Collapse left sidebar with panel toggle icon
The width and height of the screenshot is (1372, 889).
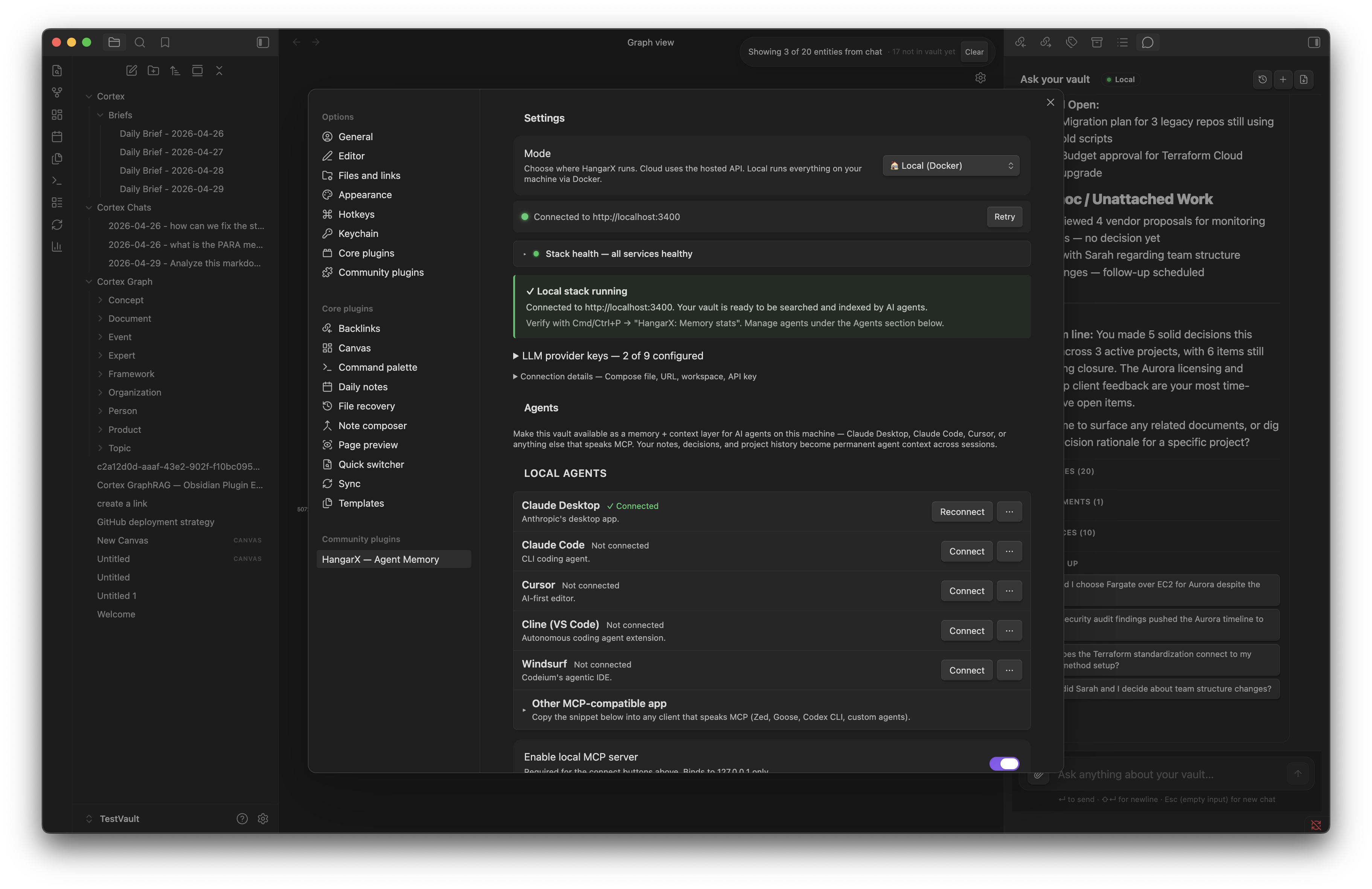click(x=263, y=42)
